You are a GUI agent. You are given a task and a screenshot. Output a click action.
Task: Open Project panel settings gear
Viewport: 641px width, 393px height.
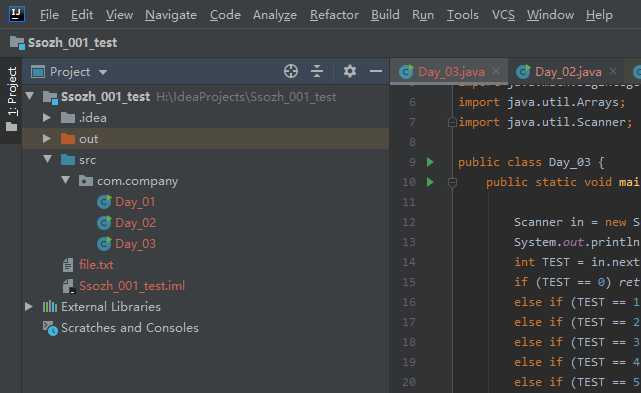350,72
